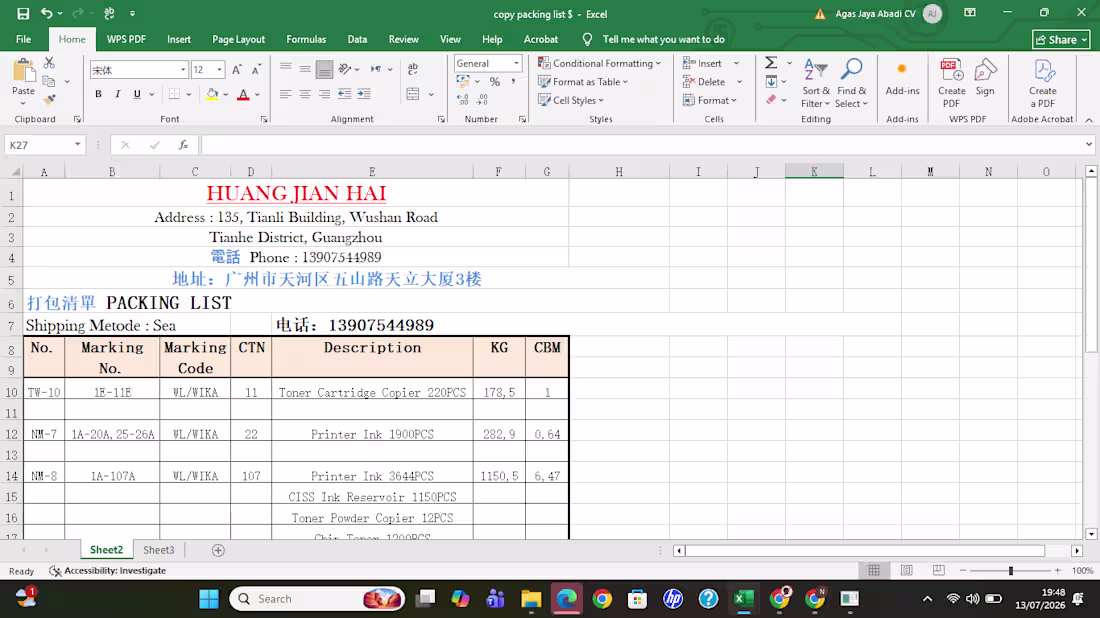Open Excel from the Windows taskbar
The width and height of the screenshot is (1100, 618).
[x=743, y=599]
